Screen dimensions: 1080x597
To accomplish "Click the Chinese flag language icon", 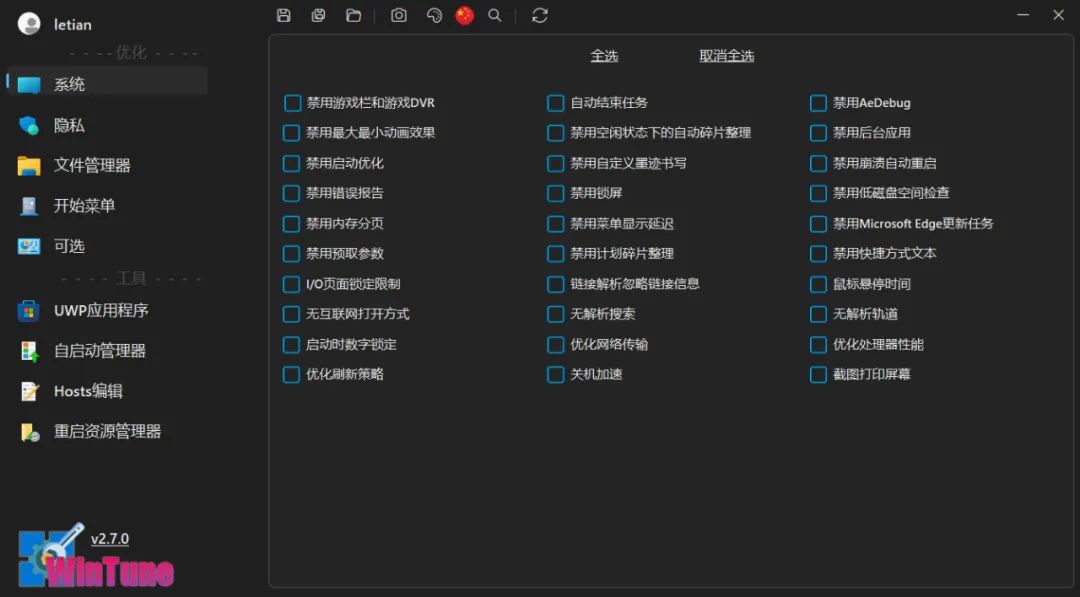I will [x=465, y=15].
